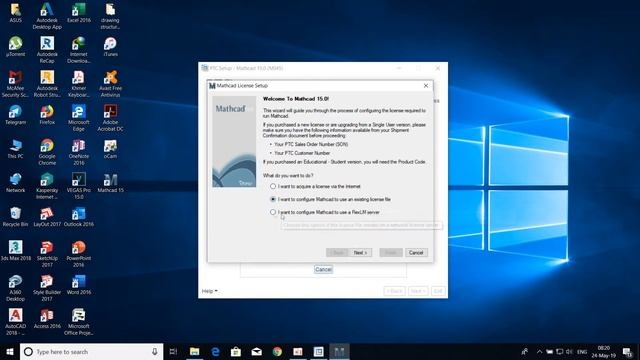This screenshot has width=640, height=360.
Task: Open Outlook 2016 desktop icon
Action: [x=79, y=217]
